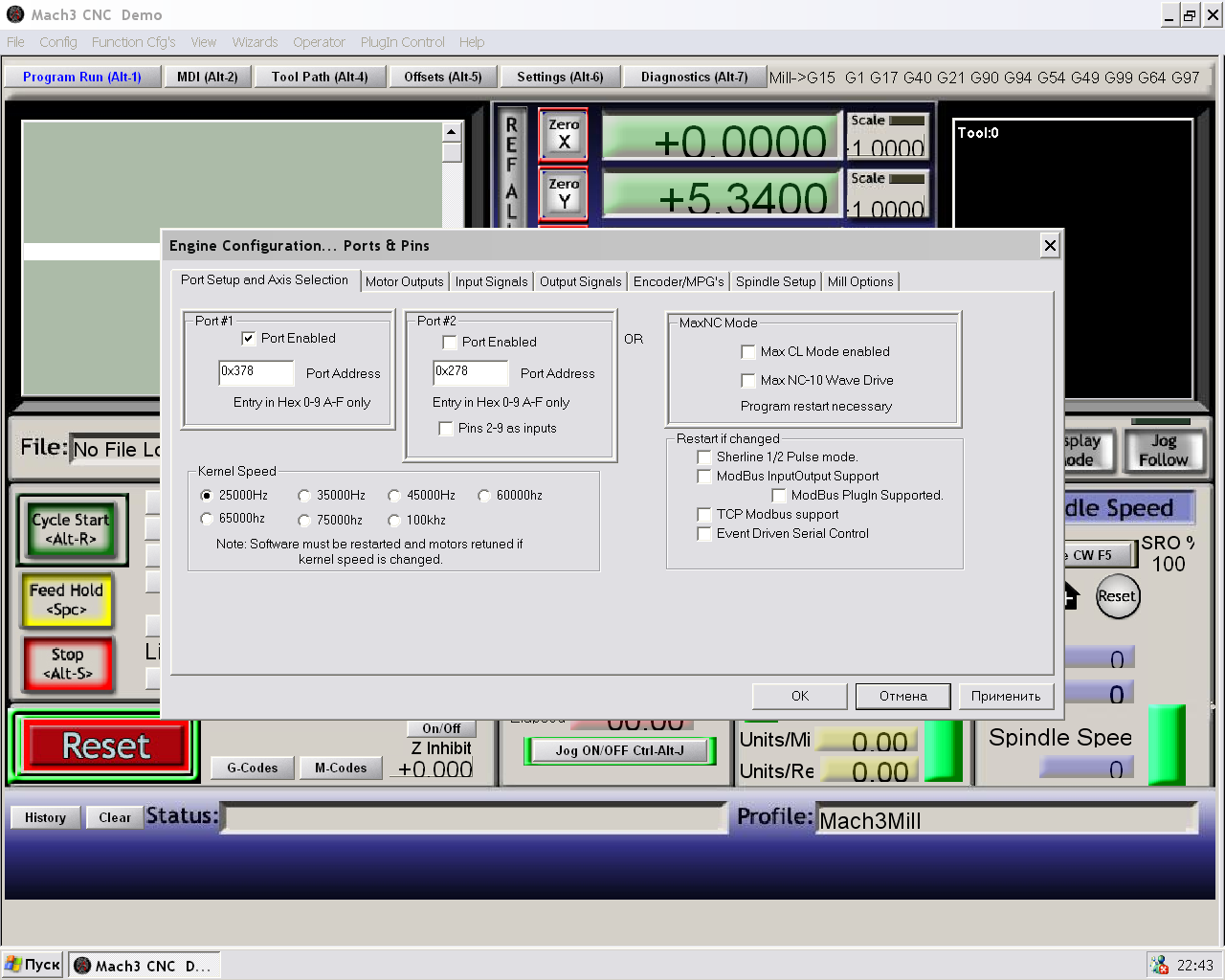Open the Пуск Start menu
1225x980 pixels.
coord(33,965)
